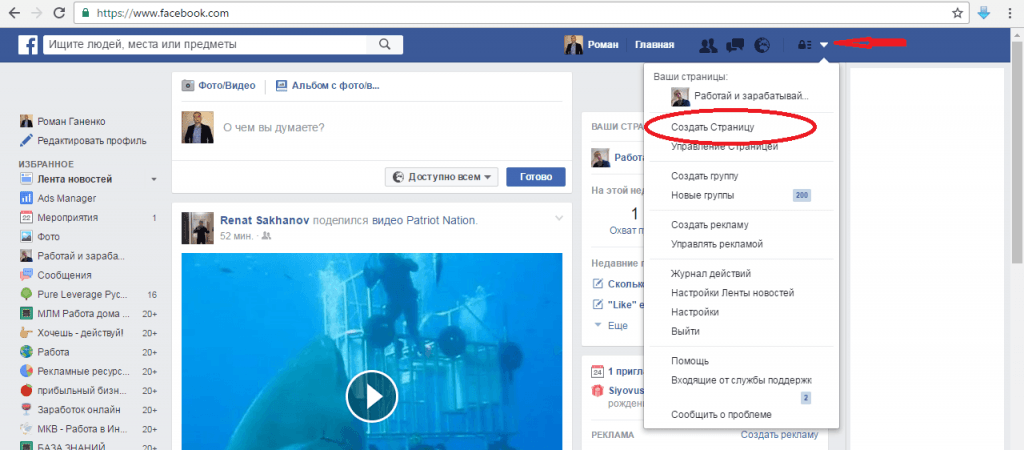Click the Фото/Видео composer option
The width and height of the screenshot is (1024, 450).
[x=219, y=86]
